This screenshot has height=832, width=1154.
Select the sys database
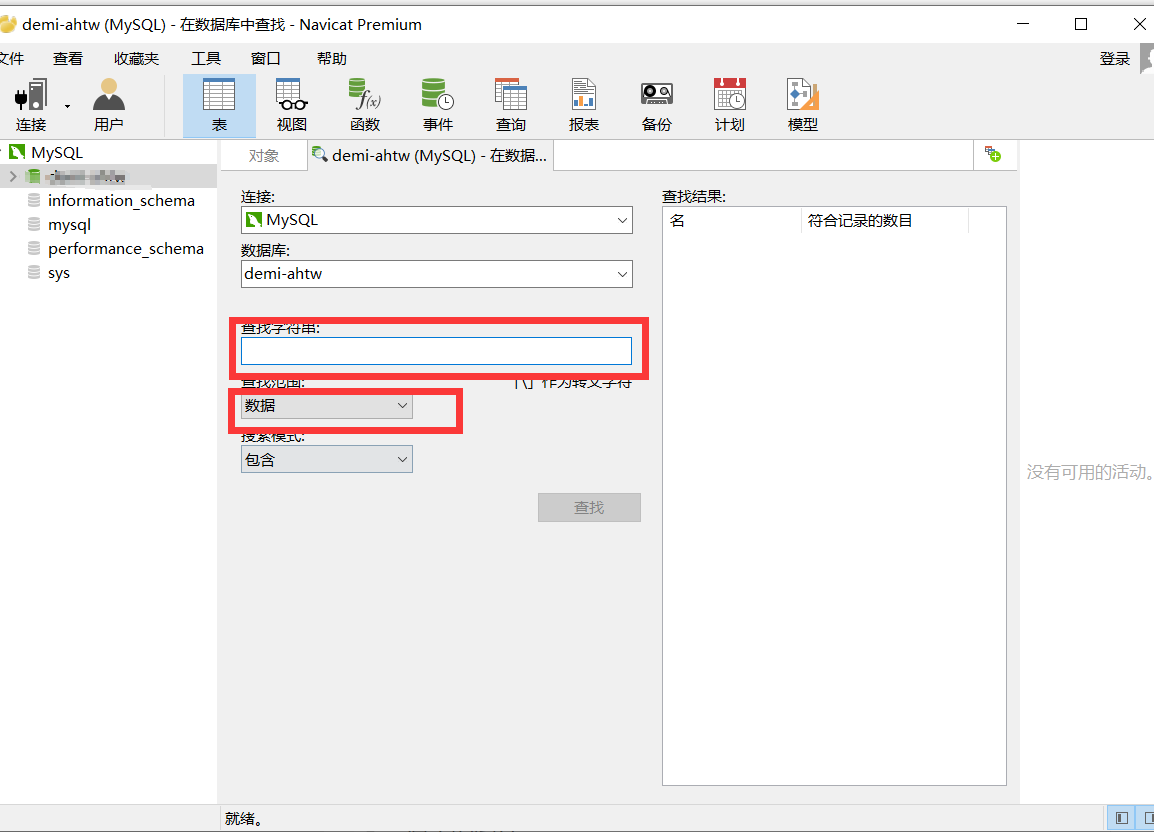click(x=59, y=273)
